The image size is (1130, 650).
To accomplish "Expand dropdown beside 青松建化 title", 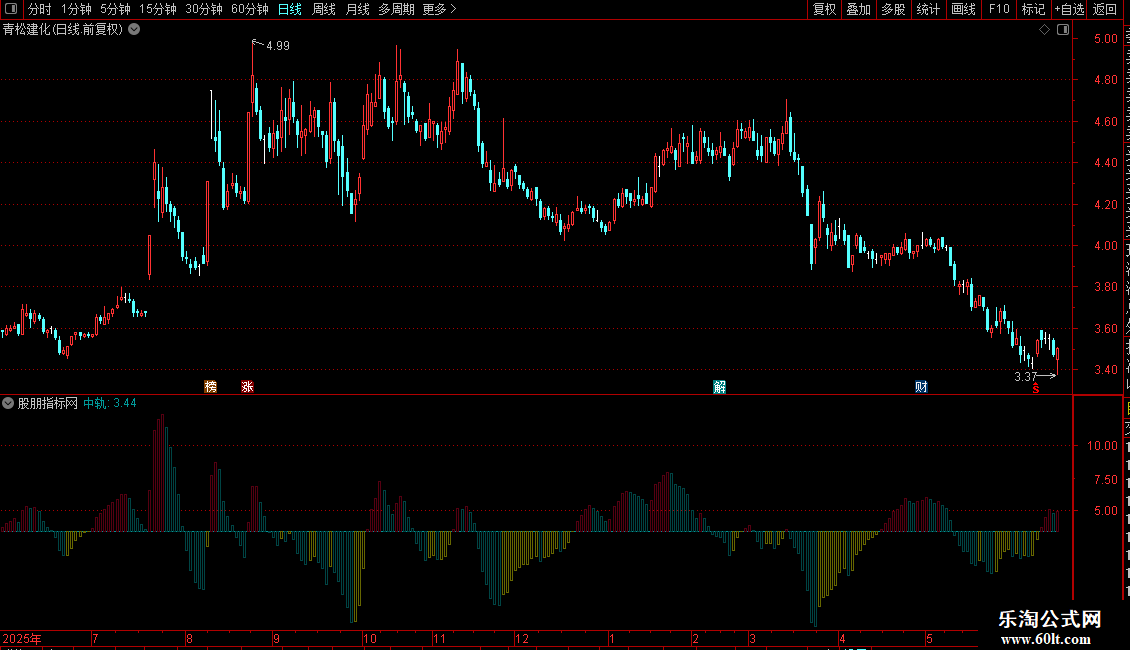I will pos(134,30).
